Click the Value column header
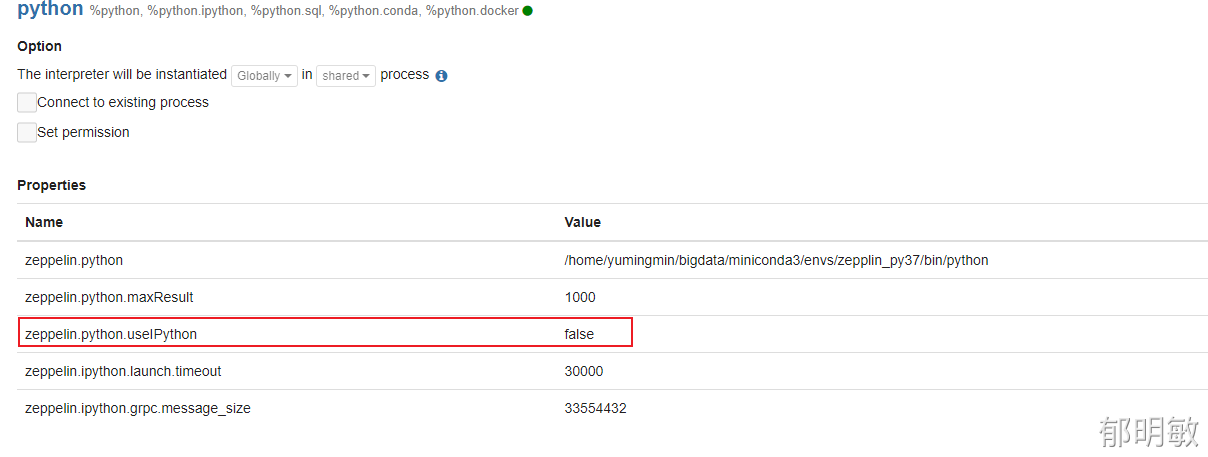 pyautogui.click(x=583, y=222)
